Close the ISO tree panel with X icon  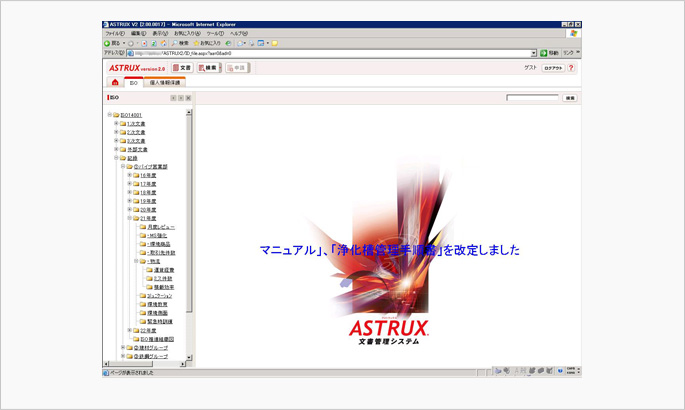[188, 98]
